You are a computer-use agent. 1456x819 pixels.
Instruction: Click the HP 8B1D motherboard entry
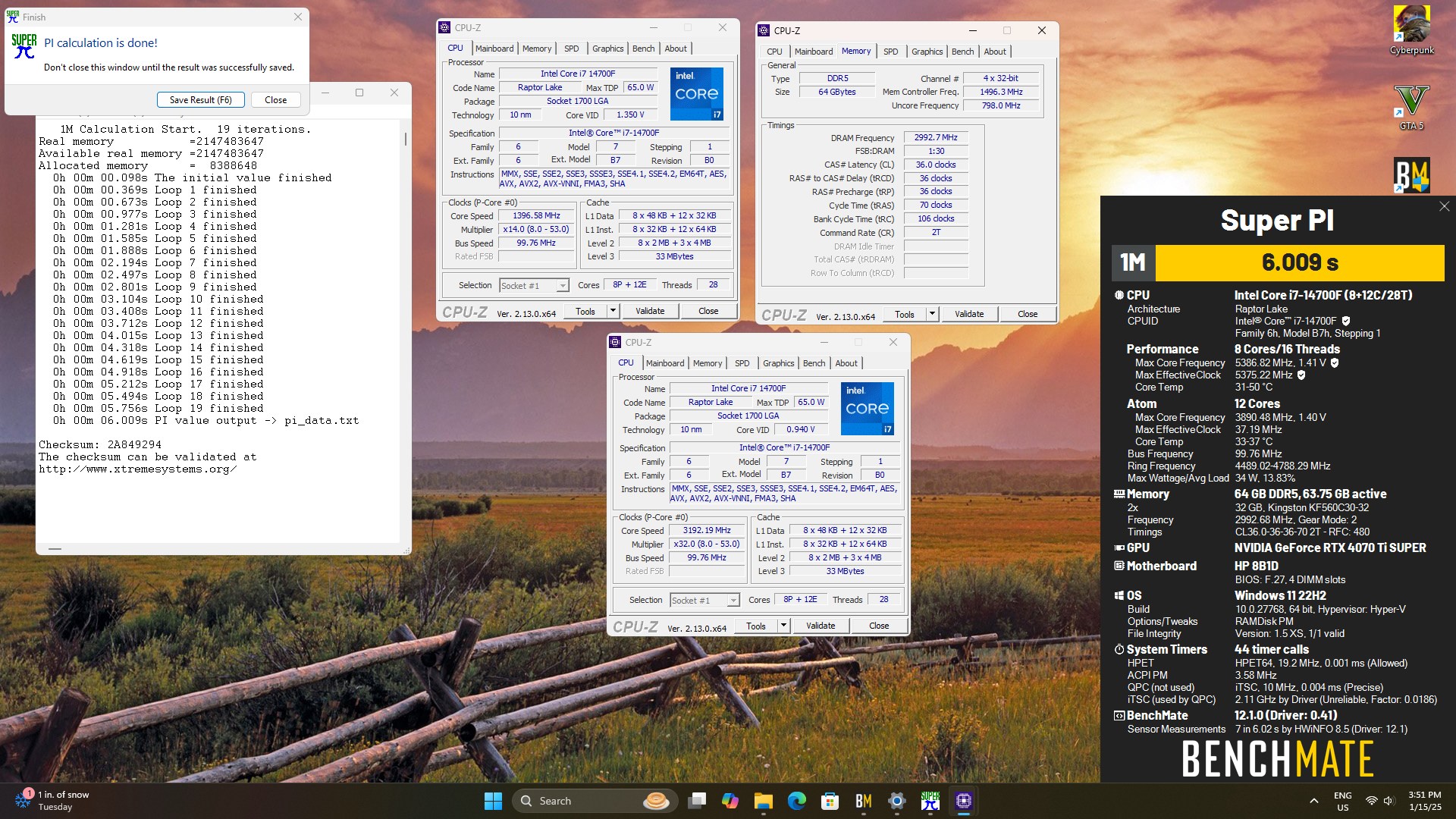tap(1256, 566)
